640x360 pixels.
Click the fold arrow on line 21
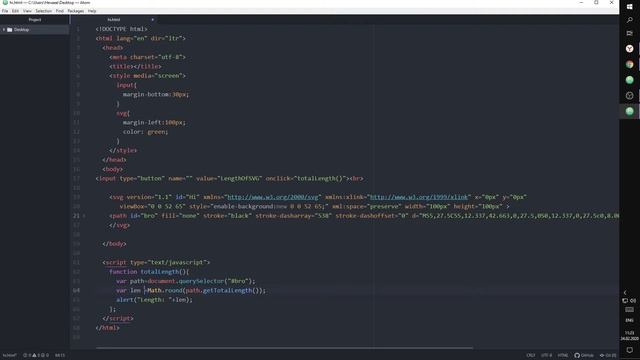pos(84,216)
